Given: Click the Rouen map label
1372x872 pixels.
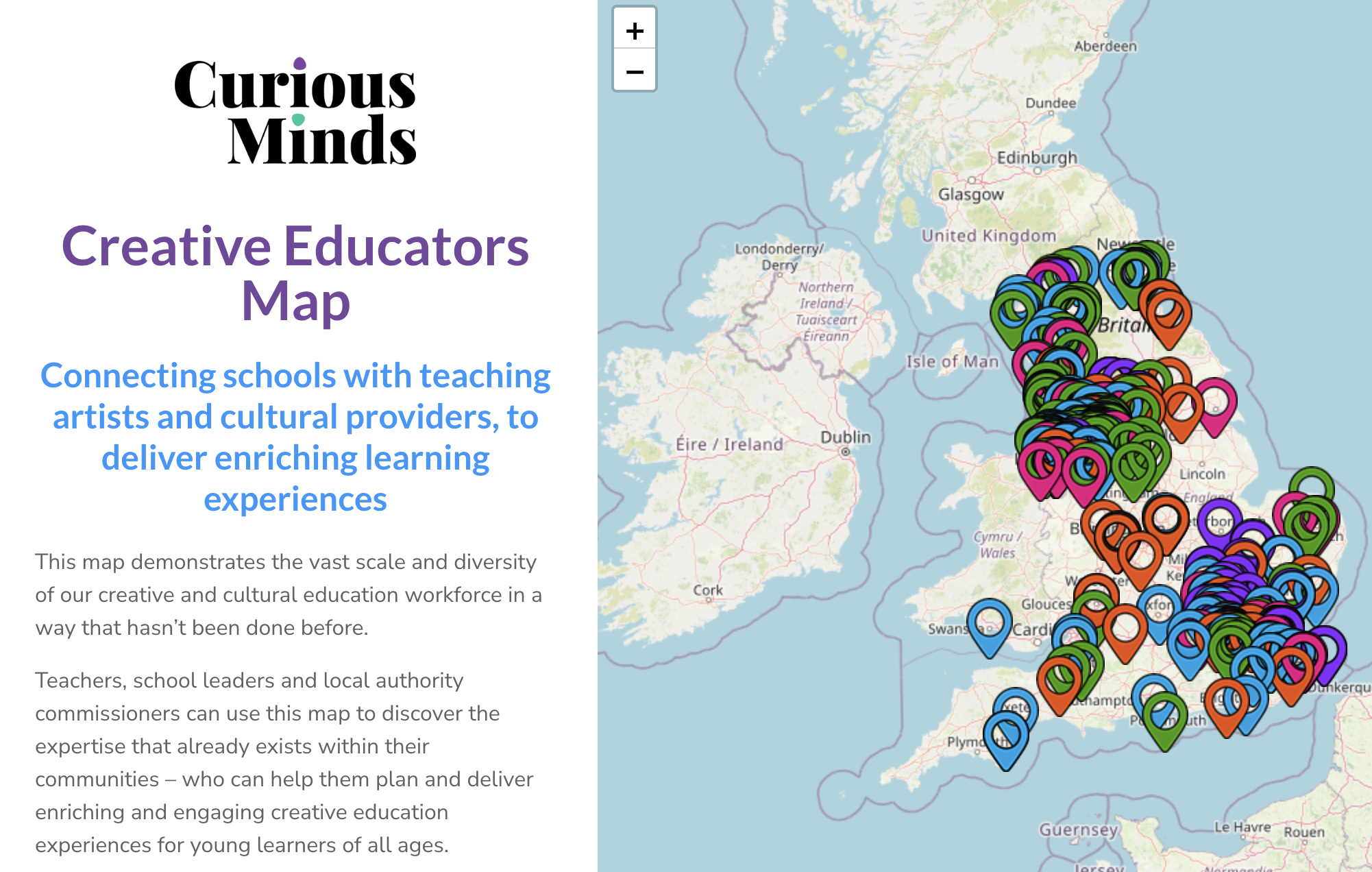Looking at the screenshot, I should [x=1304, y=832].
